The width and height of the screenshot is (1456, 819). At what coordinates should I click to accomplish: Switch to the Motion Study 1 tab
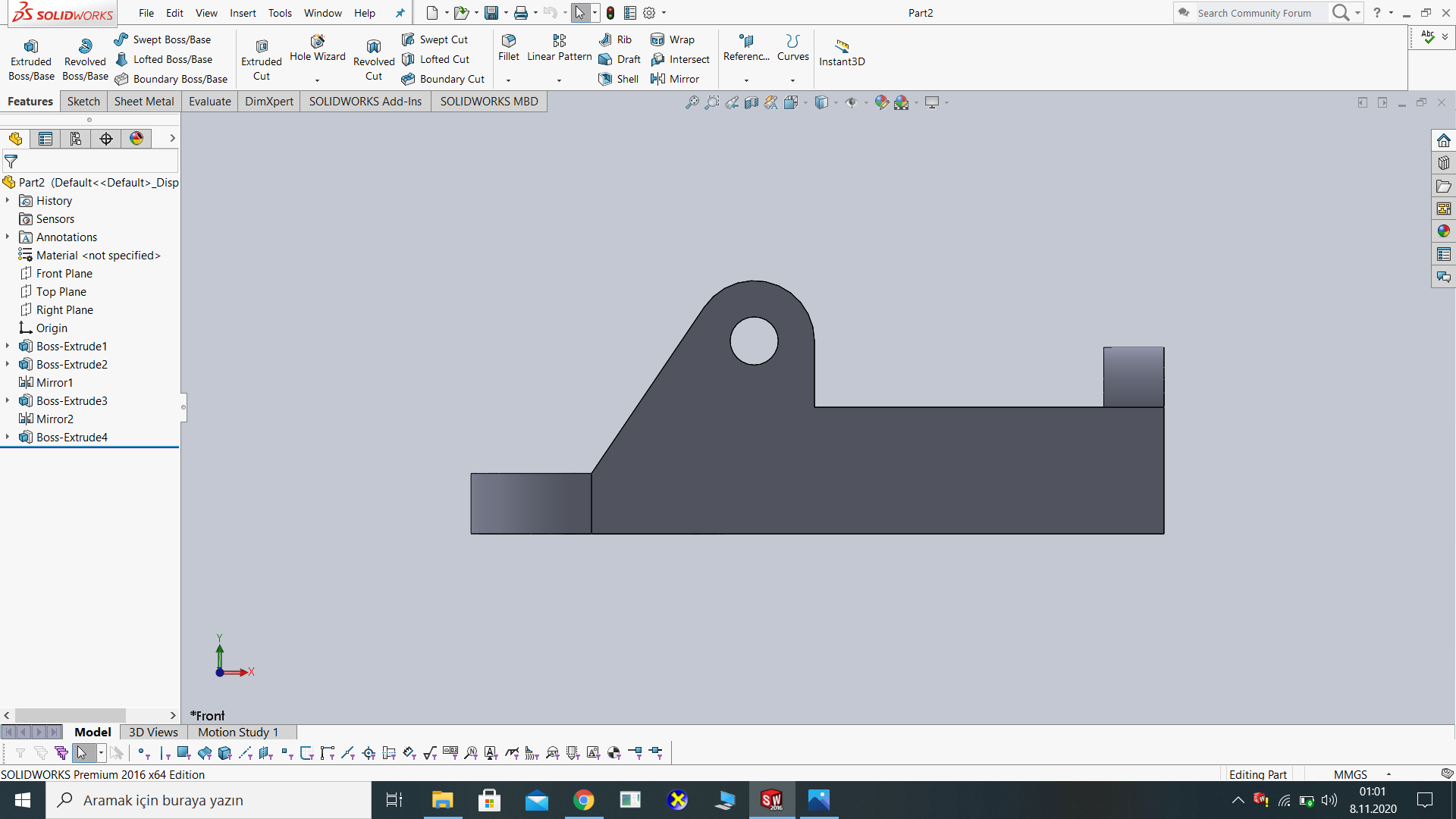click(237, 732)
